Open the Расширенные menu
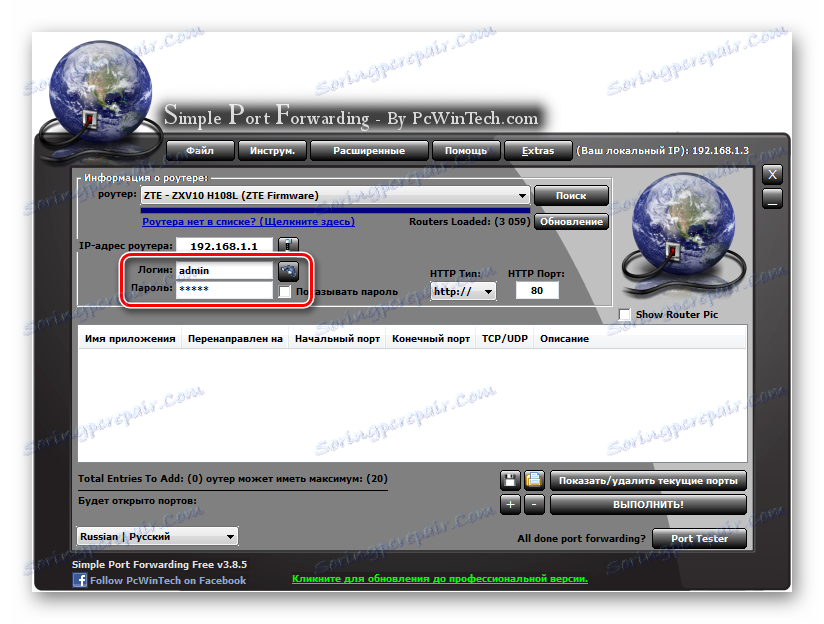This screenshot has width=824, height=624. [369, 150]
